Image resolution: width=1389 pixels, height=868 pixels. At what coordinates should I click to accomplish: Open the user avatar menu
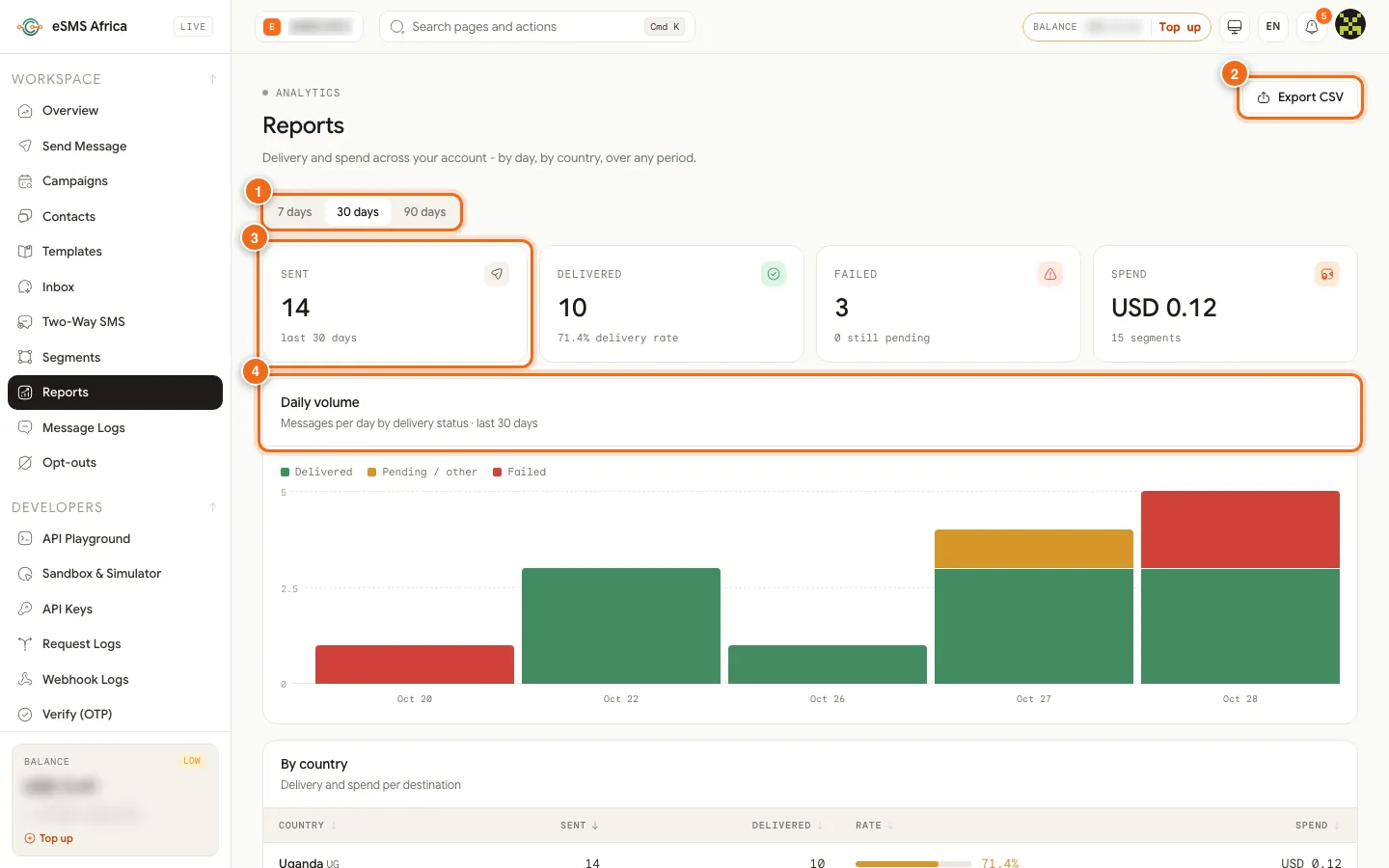tap(1350, 25)
